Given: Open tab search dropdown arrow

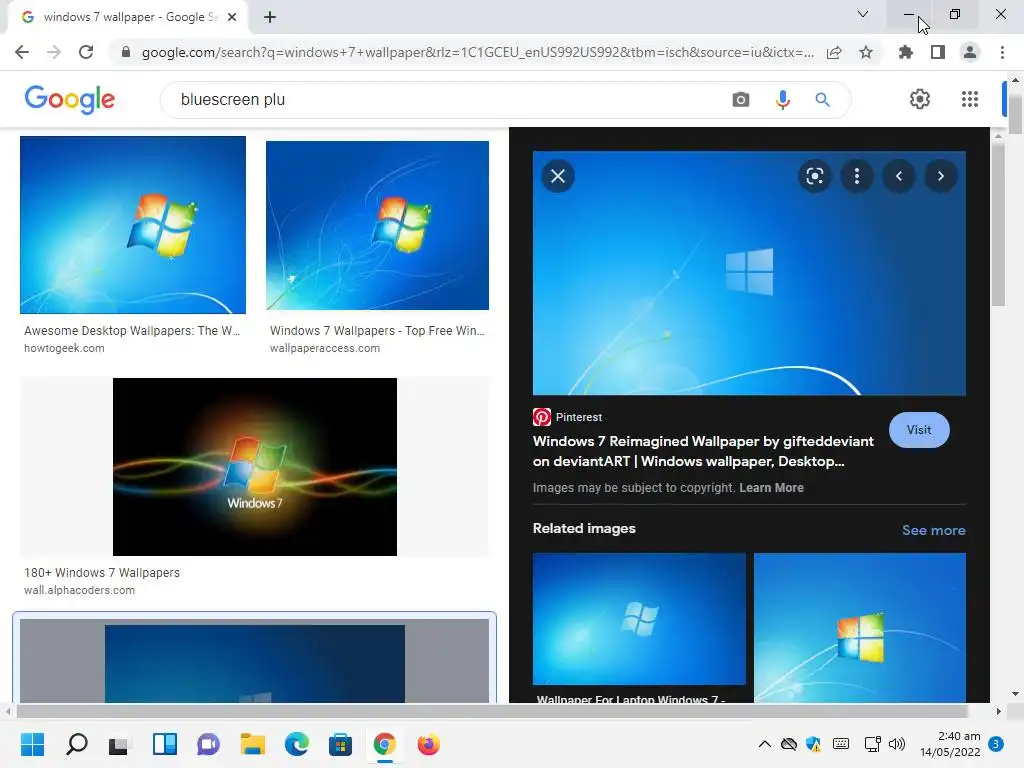Looking at the screenshot, I should 863,14.
